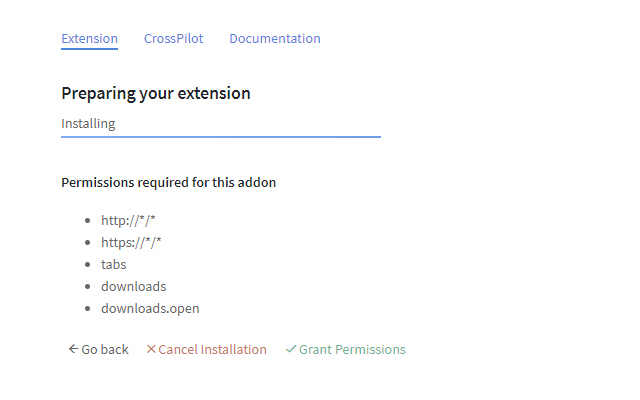Screen dimensions: 640x400
Task: Click the checkmark icon beside Grant Permissions
Action: coord(291,349)
